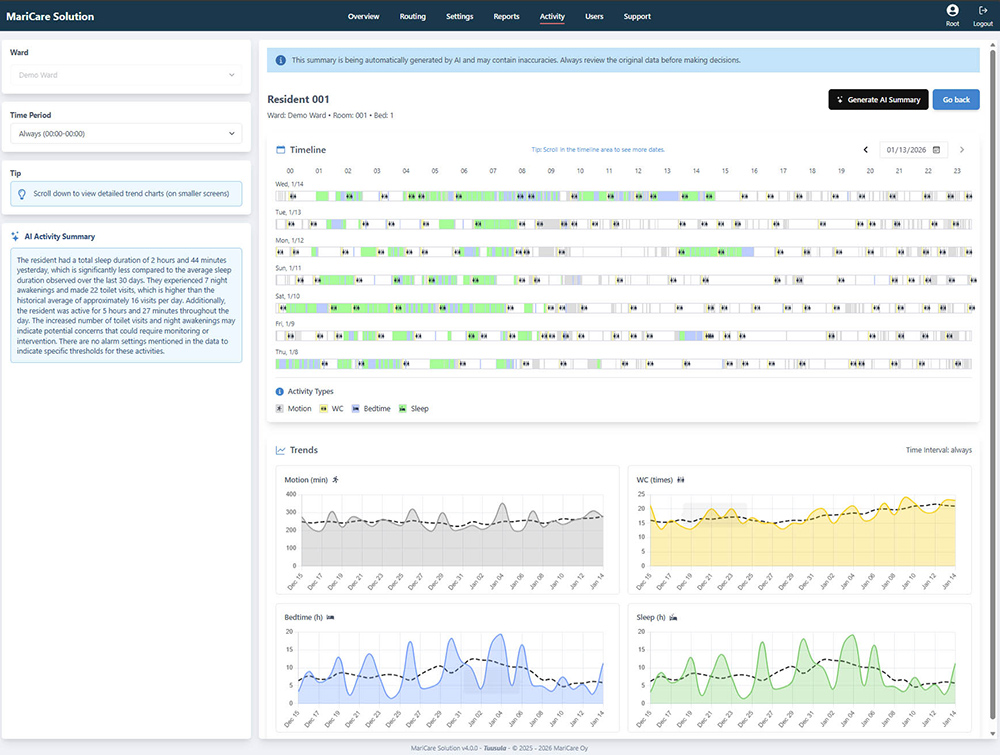Click the Logout icon
Screen dimensions: 1000x755
tap(983, 10)
